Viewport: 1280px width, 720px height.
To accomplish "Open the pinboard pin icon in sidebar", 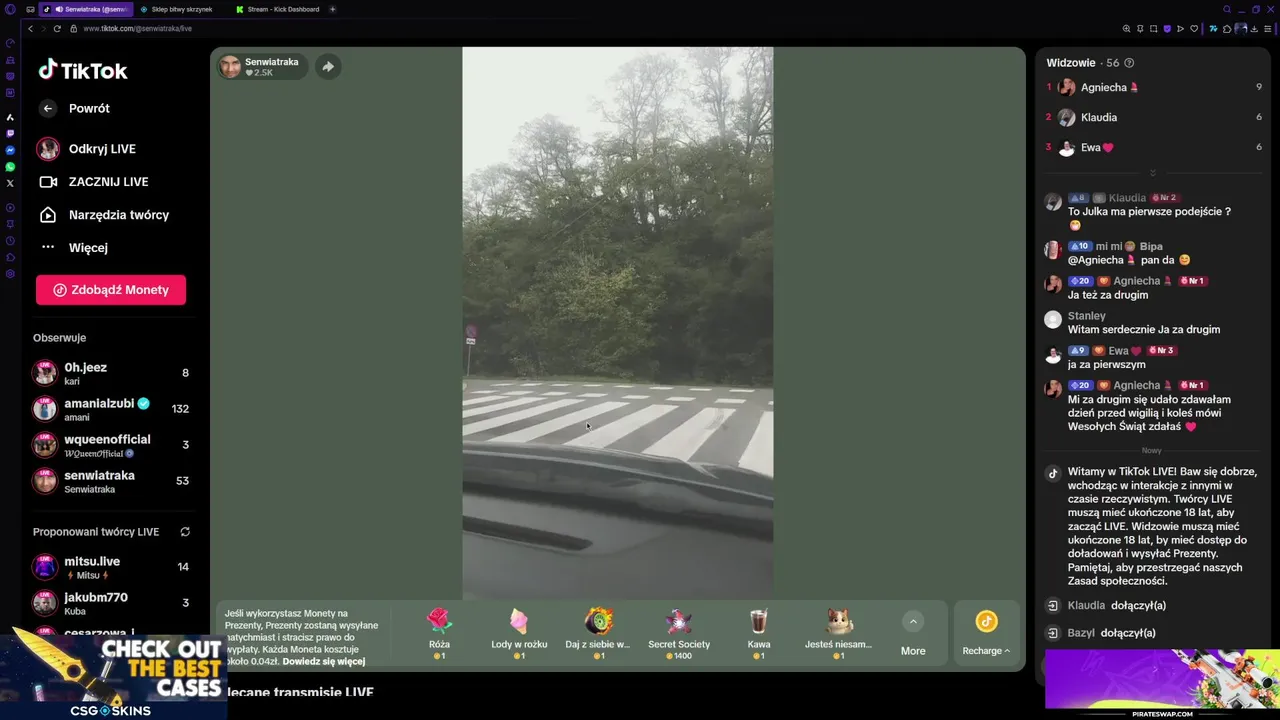I will (10, 224).
